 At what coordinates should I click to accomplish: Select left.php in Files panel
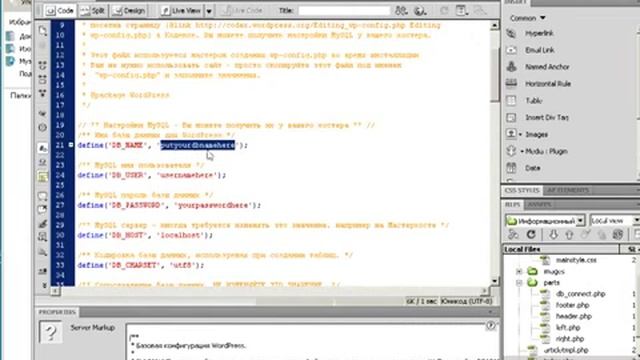click(x=568, y=328)
